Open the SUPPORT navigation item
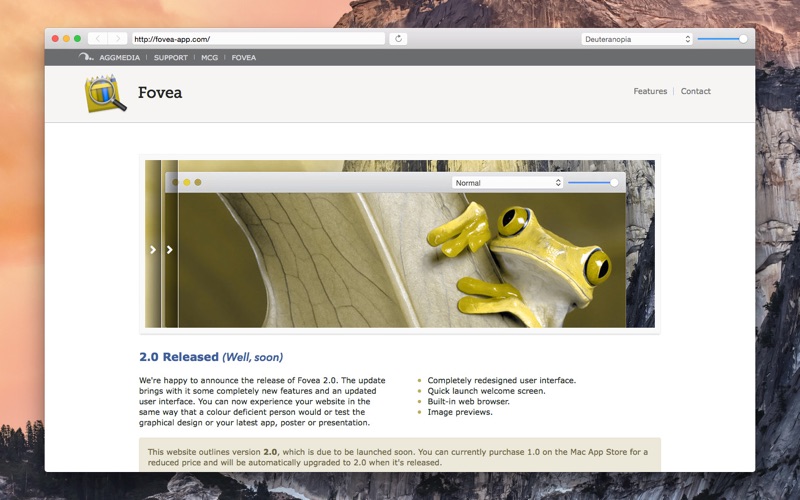 [171, 58]
